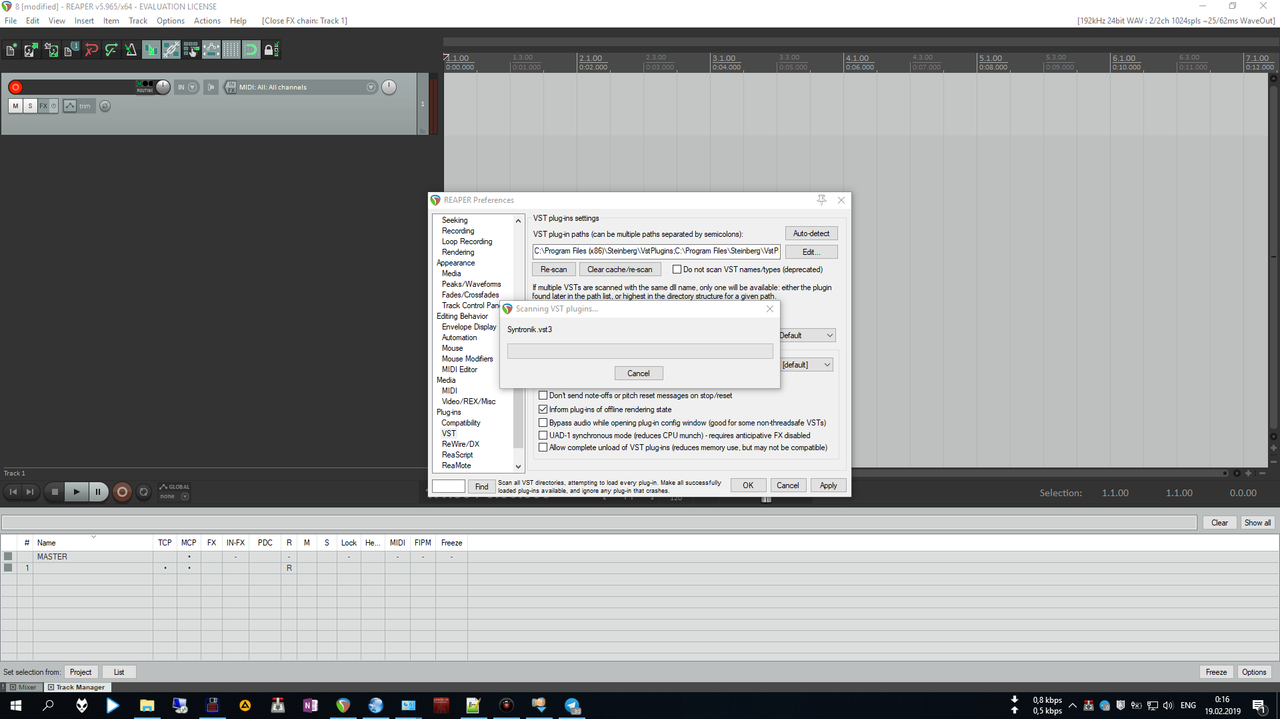Toggle track 1 phase invert button
The image size is (1280, 719).
pyautogui.click(x=105, y=106)
